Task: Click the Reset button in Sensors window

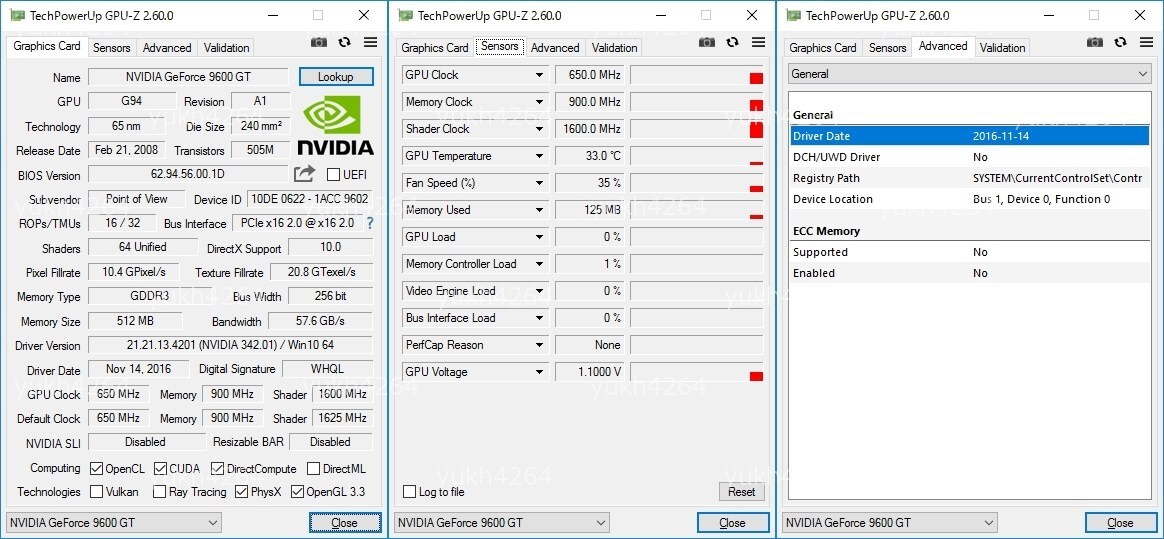Action: point(742,491)
